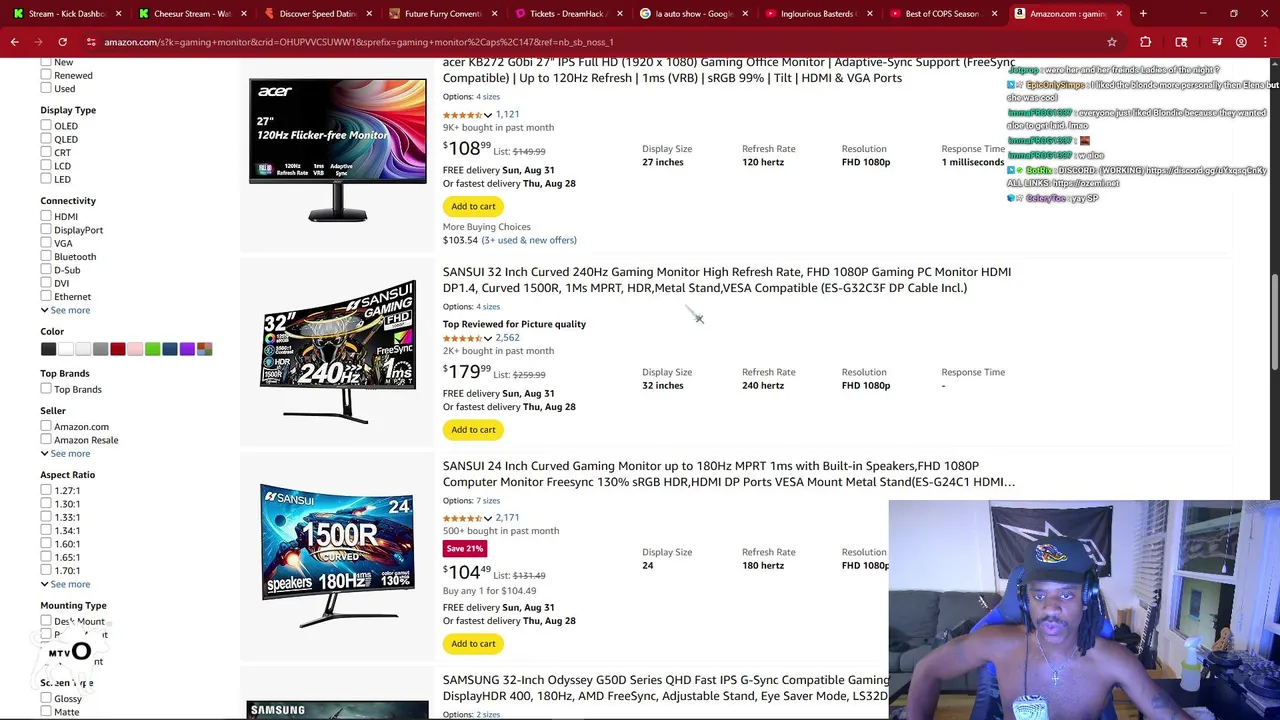This screenshot has width=1280, height=720.
Task: Open the acer 27 inch monitor product image
Action: (x=338, y=150)
